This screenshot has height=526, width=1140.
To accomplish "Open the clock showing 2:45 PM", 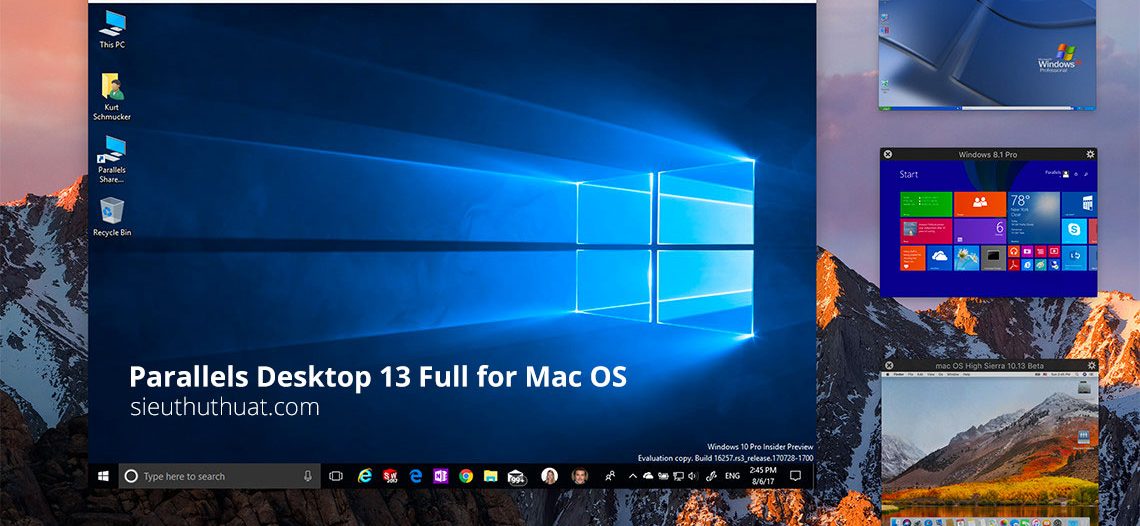I will (763, 476).
